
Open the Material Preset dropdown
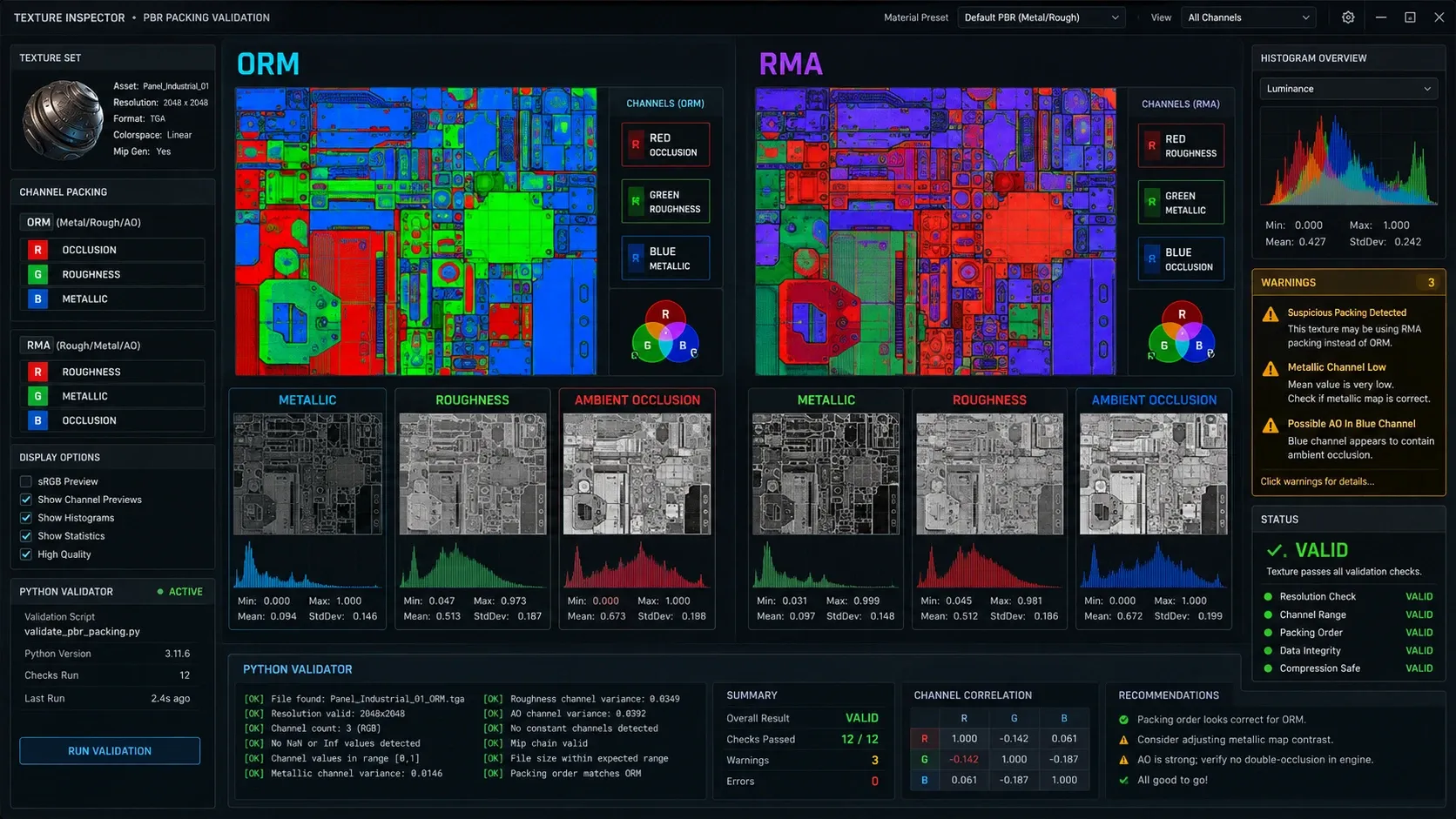coord(1041,17)
